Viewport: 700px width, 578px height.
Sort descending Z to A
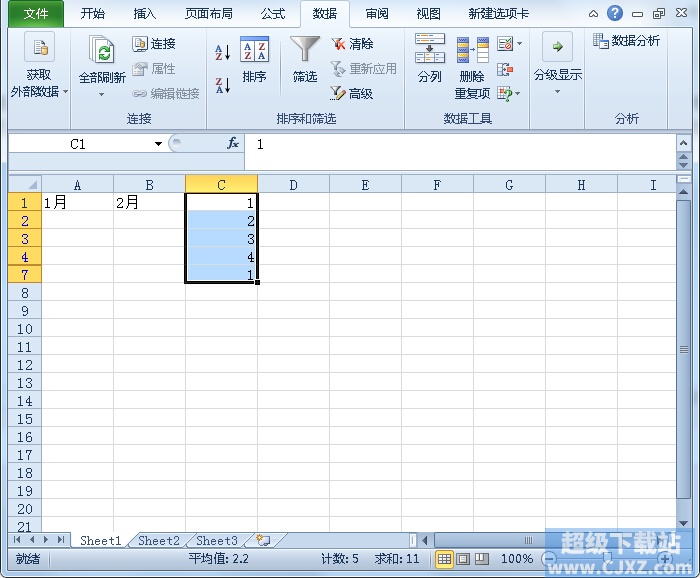click(x=222, y=85)
